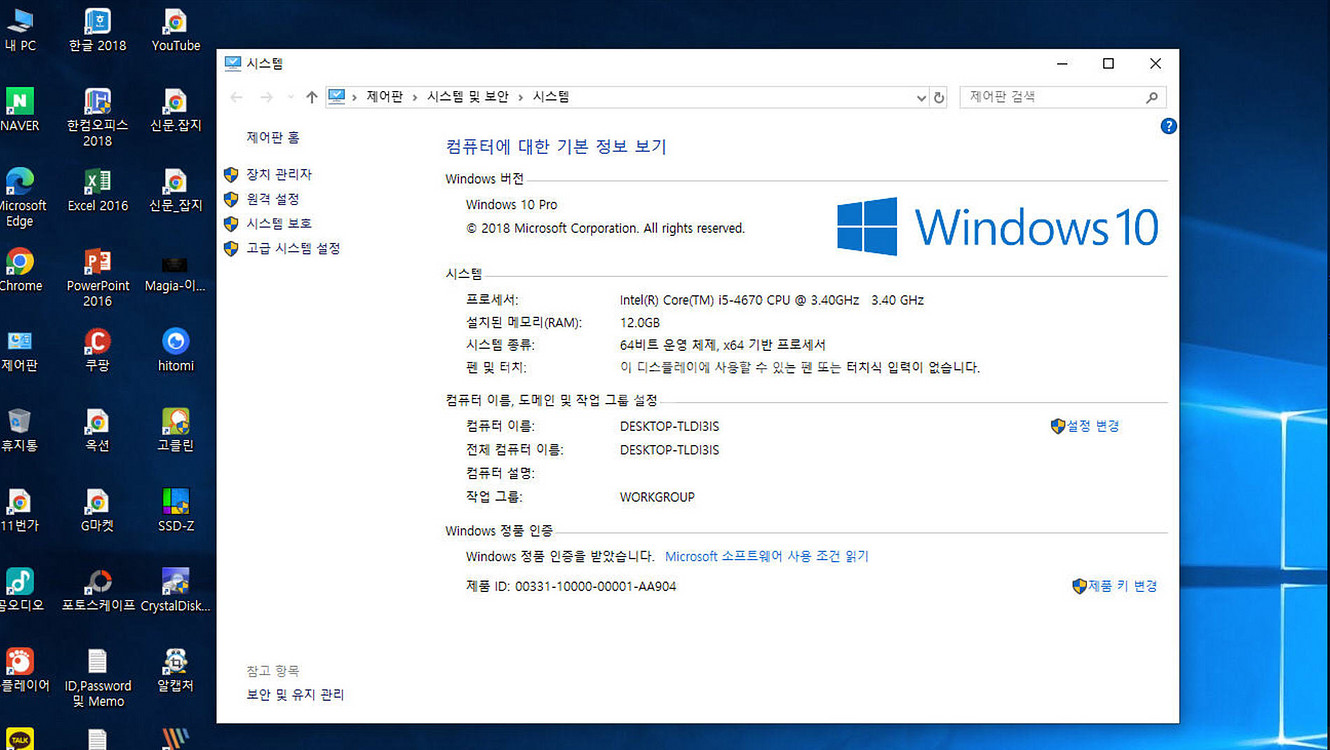1330x750 pixels.
Task: Open the 고클린 desktop icon
Action: [176, 429]
